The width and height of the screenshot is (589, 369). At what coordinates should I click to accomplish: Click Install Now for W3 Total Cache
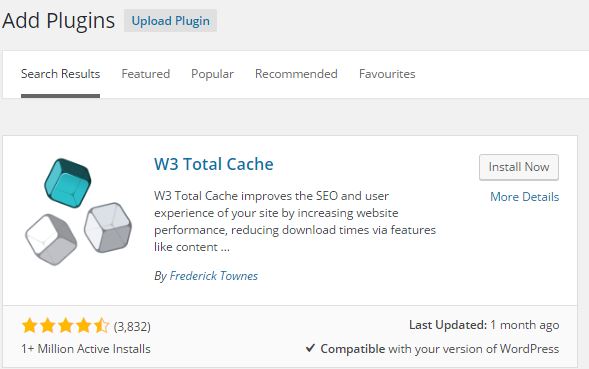click(519, 167)
